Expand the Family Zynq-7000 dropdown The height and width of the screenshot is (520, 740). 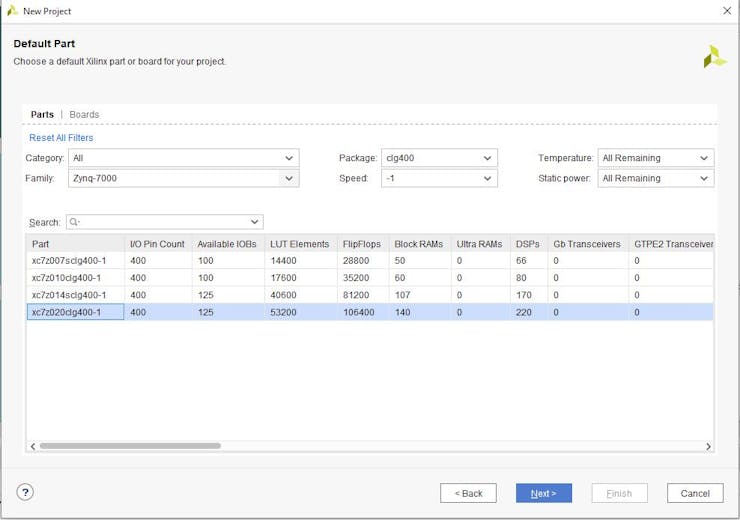289,178
